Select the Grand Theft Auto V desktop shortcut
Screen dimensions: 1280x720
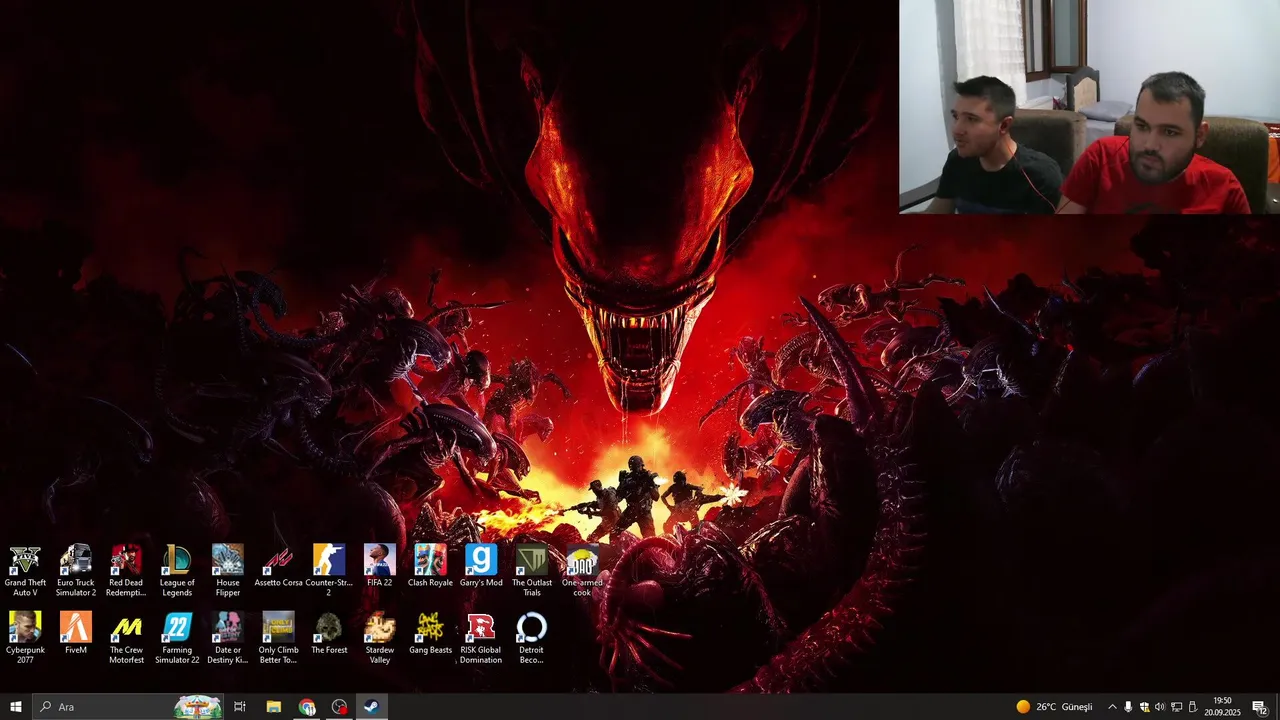tap(25, 571)
